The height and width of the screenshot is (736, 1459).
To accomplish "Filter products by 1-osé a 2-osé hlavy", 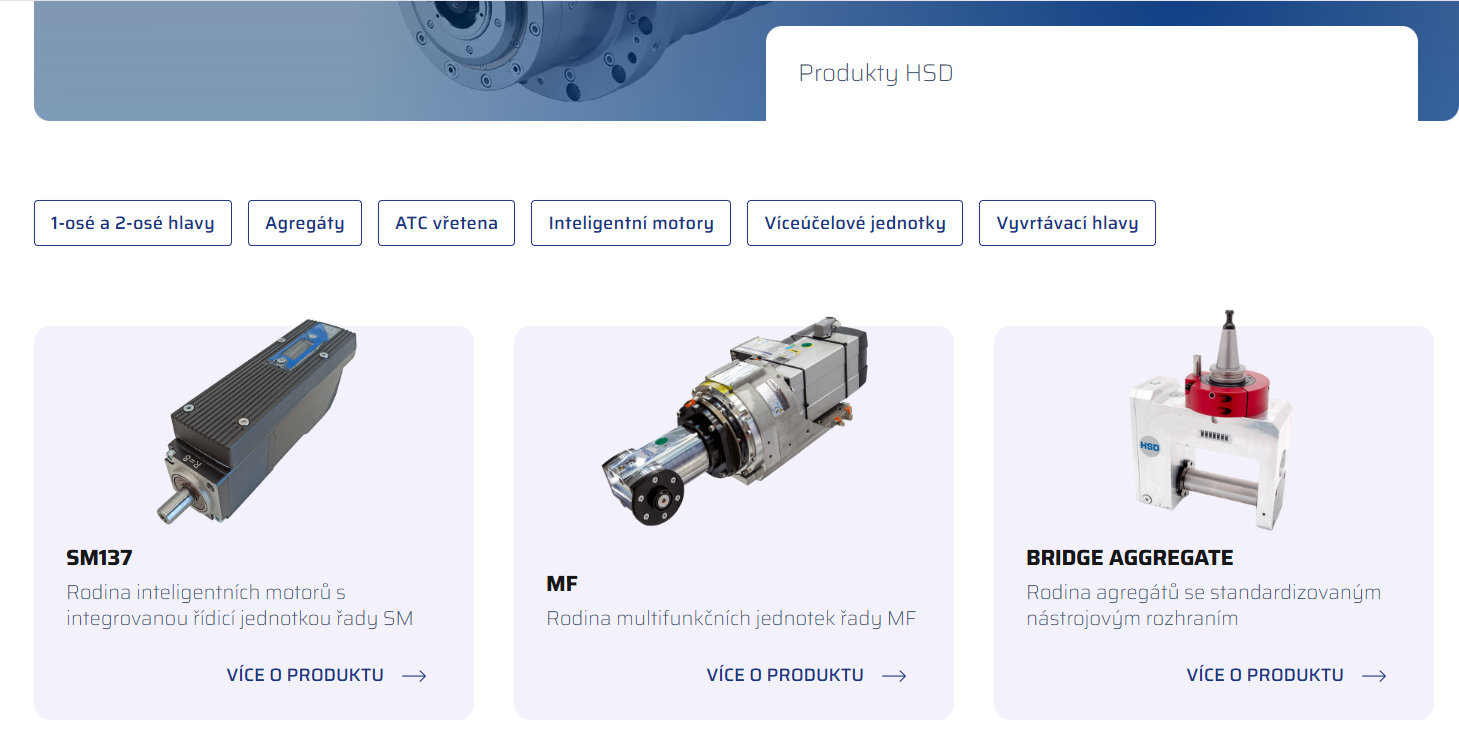I will tap(133, 223).
